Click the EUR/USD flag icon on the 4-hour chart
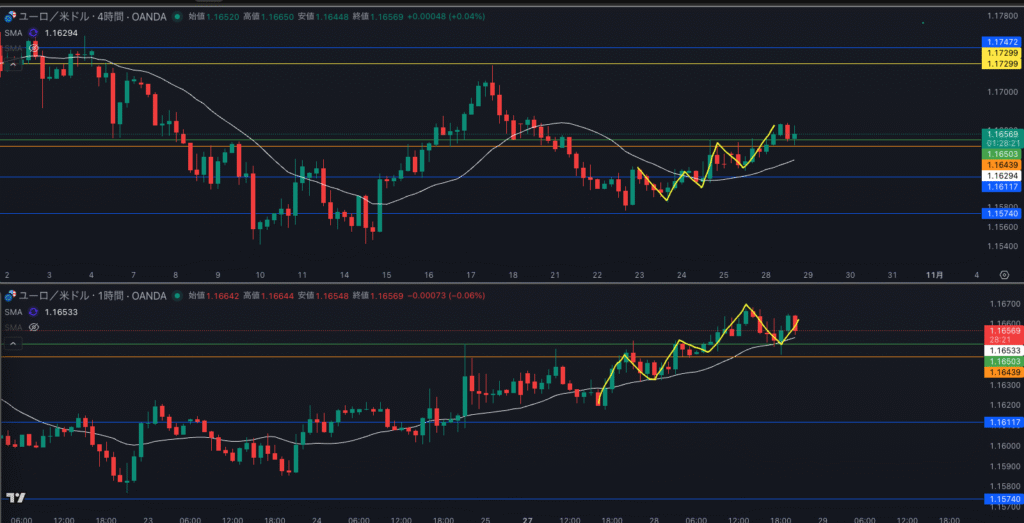The image size is (1024, 523). (x=11, y=17)
